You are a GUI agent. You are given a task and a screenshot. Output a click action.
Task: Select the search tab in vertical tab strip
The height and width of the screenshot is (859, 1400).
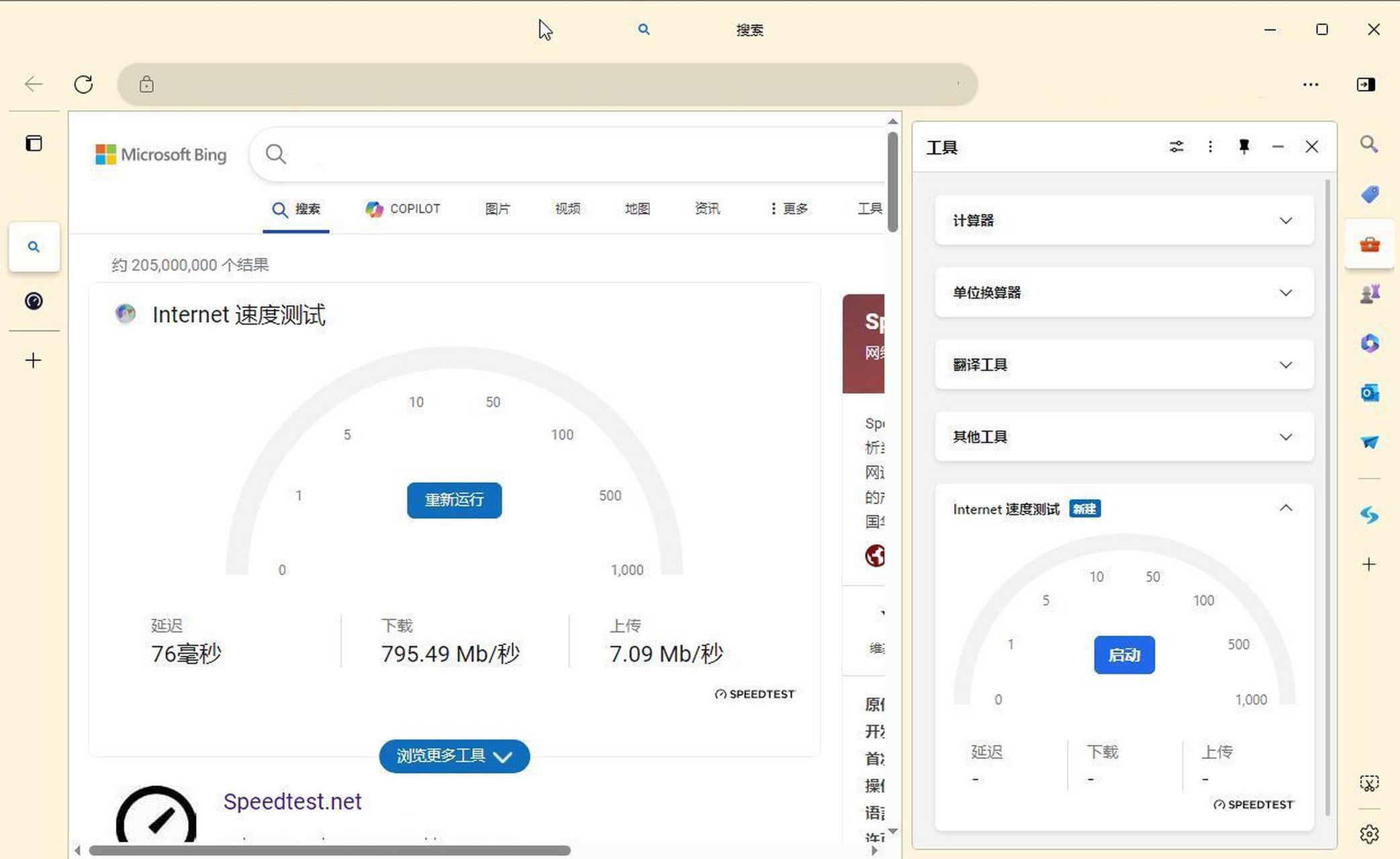[x=34, y=247]
